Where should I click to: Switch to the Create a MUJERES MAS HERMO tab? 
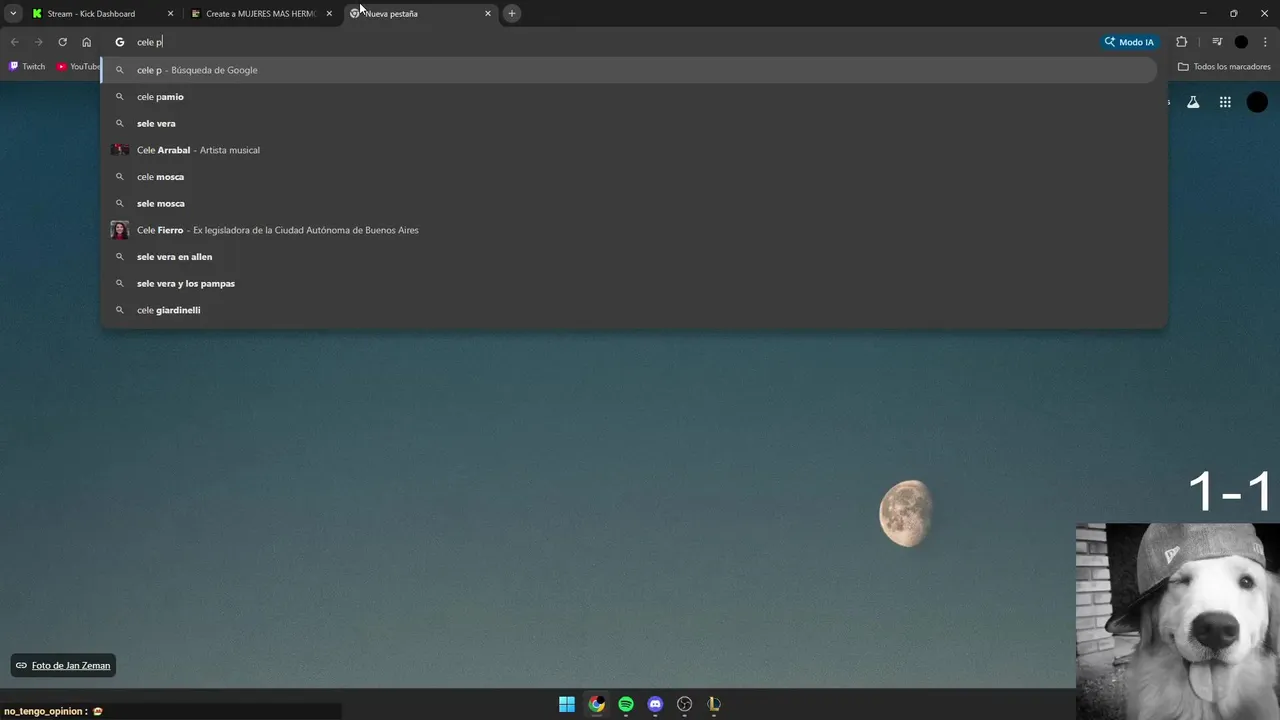(262, 13)
